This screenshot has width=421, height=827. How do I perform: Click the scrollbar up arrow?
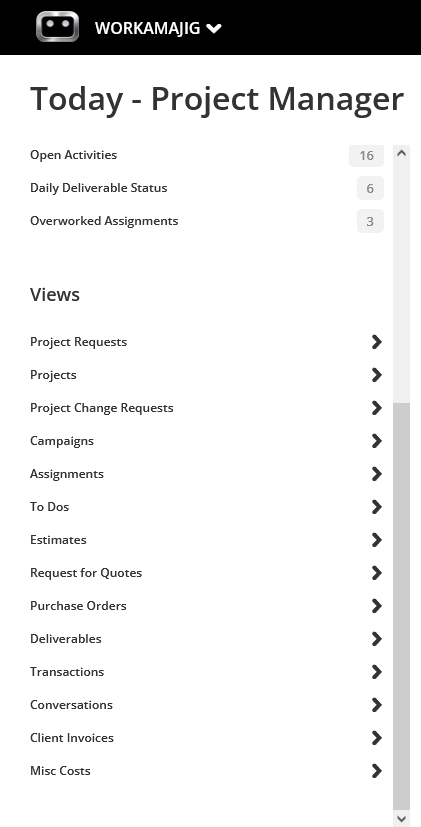click(x=401, y=153)
